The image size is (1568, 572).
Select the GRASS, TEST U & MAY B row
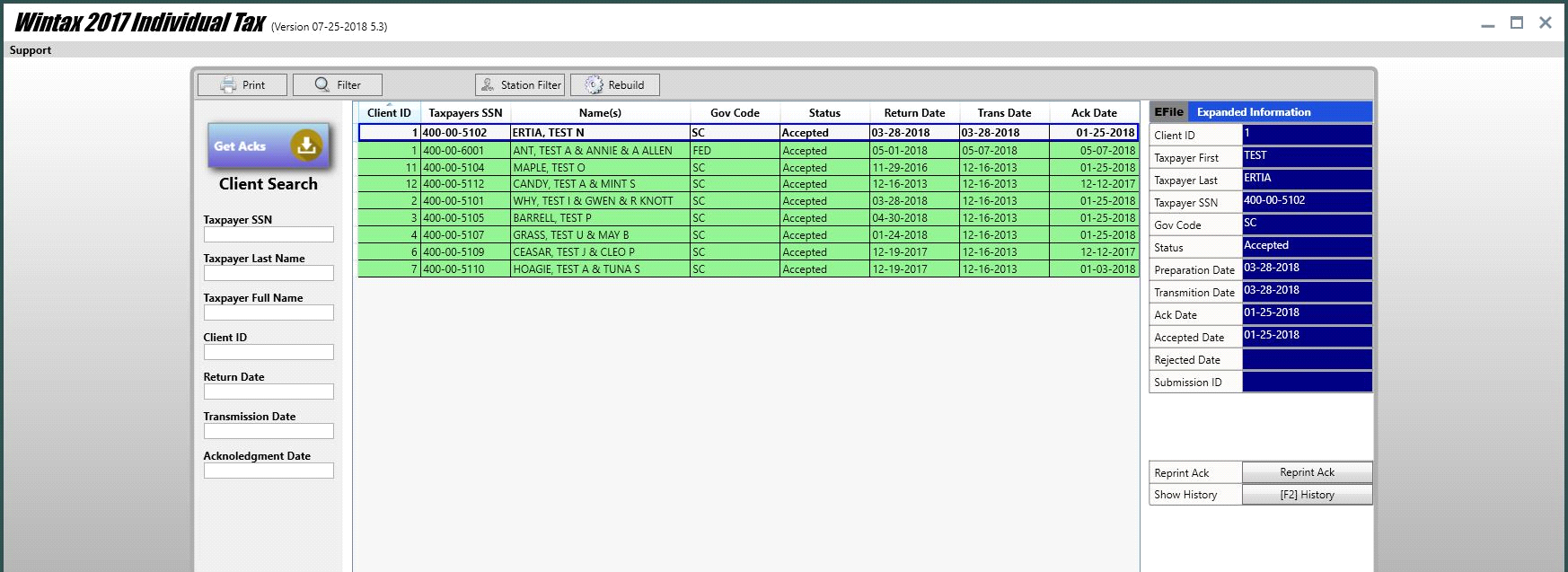pos(748,235)
